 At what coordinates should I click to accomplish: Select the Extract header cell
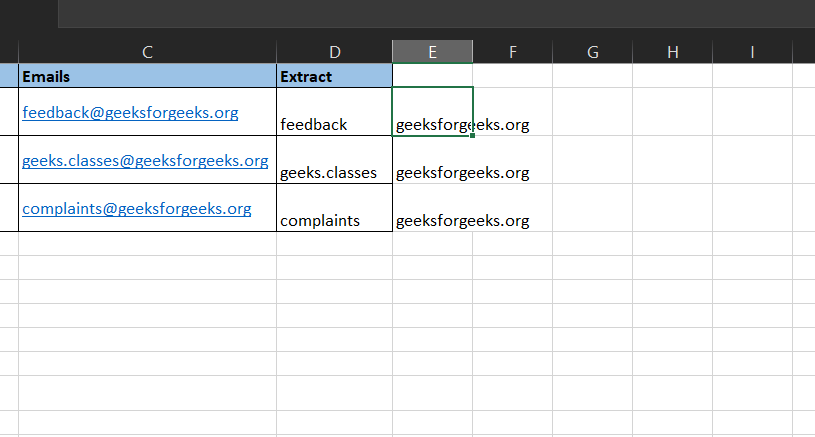coord(334,76)
